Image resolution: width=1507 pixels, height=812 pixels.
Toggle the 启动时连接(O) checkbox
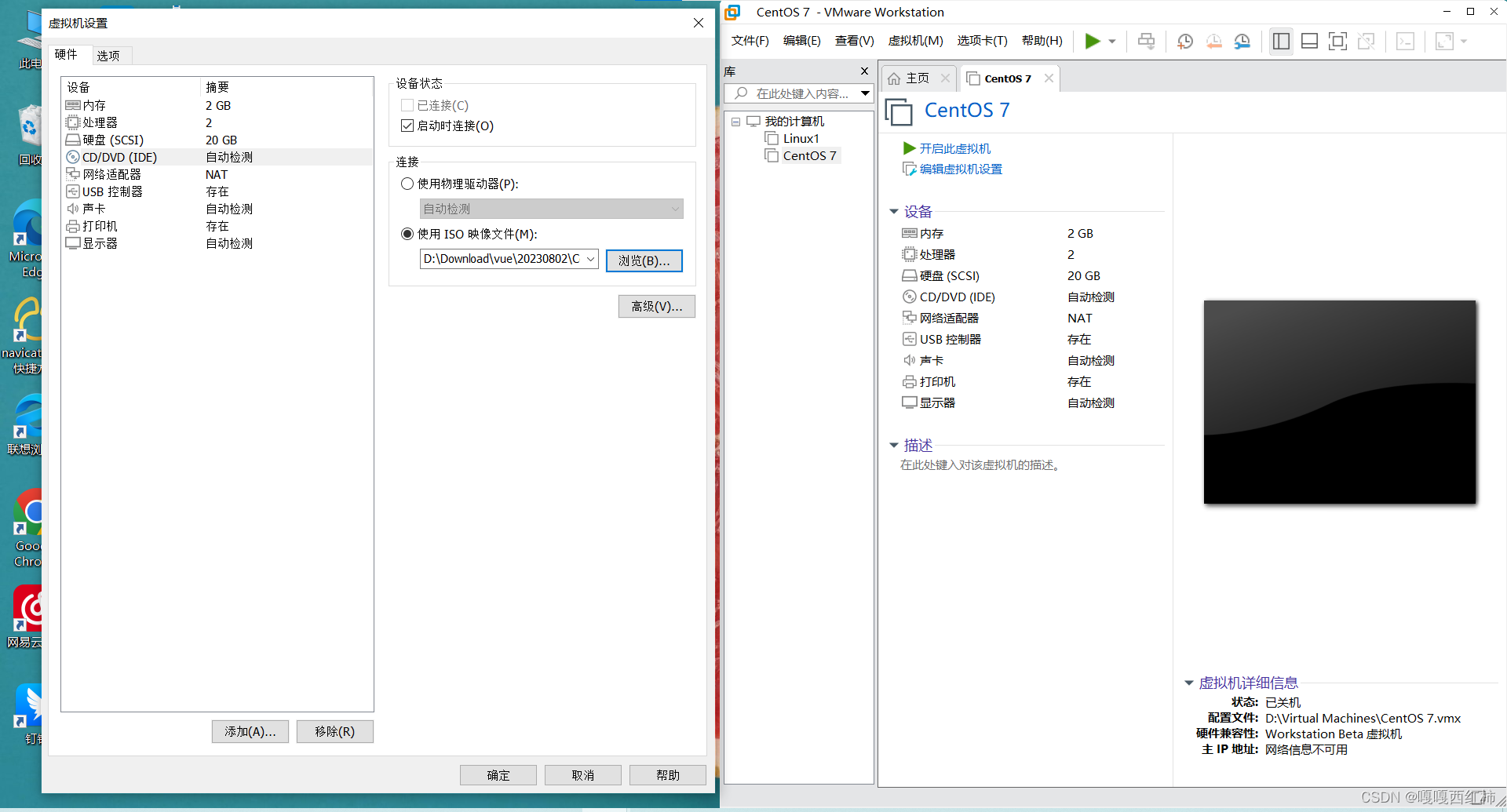[407, 126]
